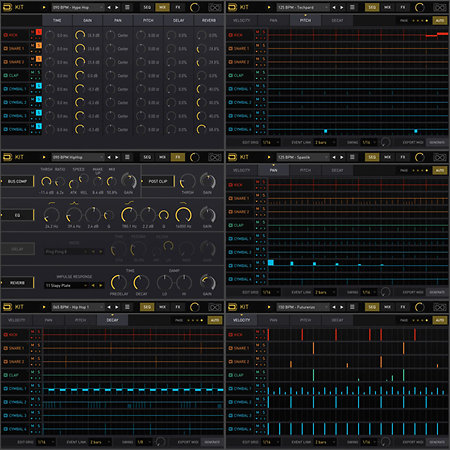
Task: Click the KIT logo in the mixer panel
Action: 13,7
